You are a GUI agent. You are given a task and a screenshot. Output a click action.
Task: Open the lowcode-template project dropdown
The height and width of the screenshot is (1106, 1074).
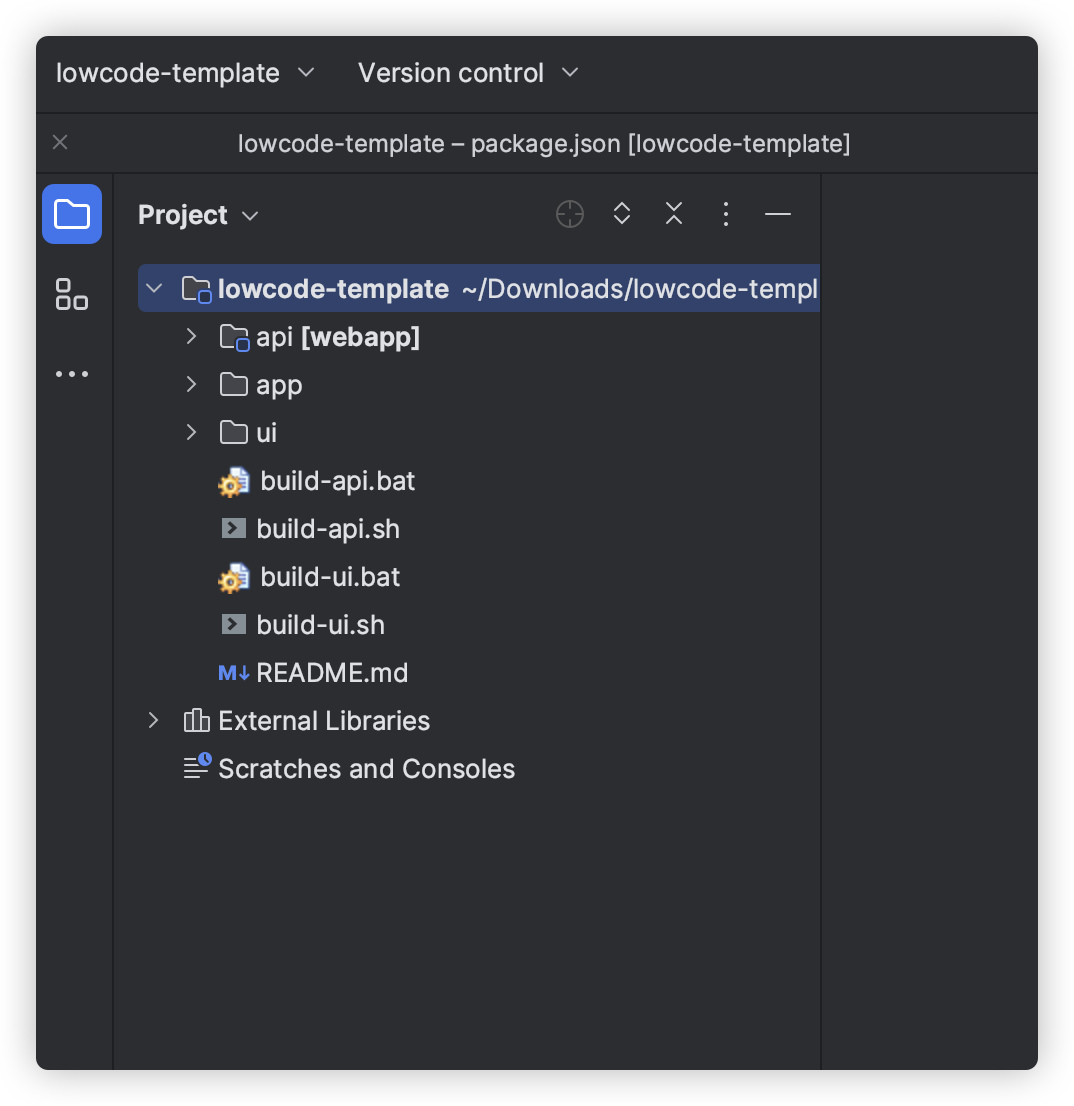click(185, 73)
